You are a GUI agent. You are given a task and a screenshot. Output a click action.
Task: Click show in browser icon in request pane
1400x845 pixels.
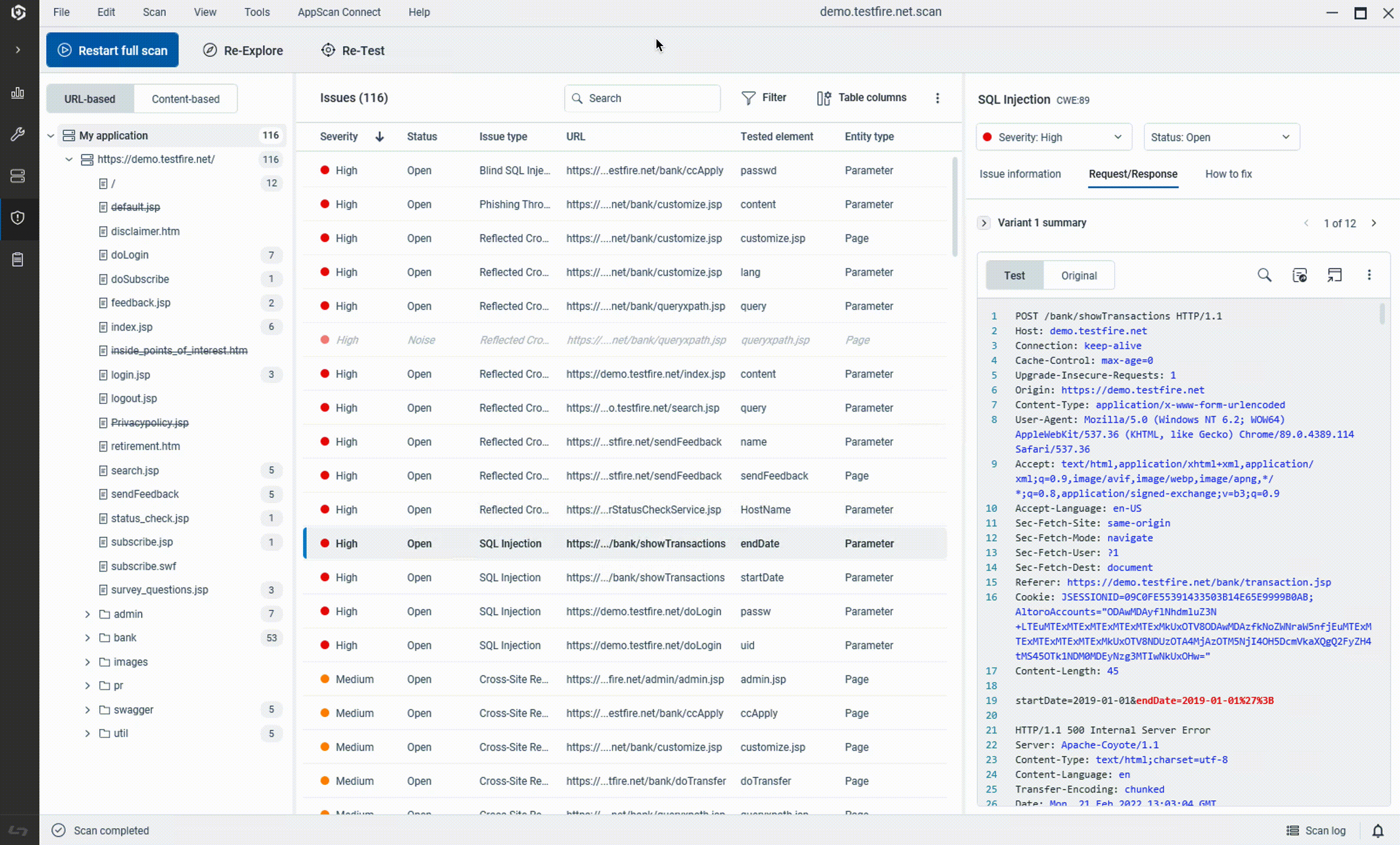coord(1299,275)
